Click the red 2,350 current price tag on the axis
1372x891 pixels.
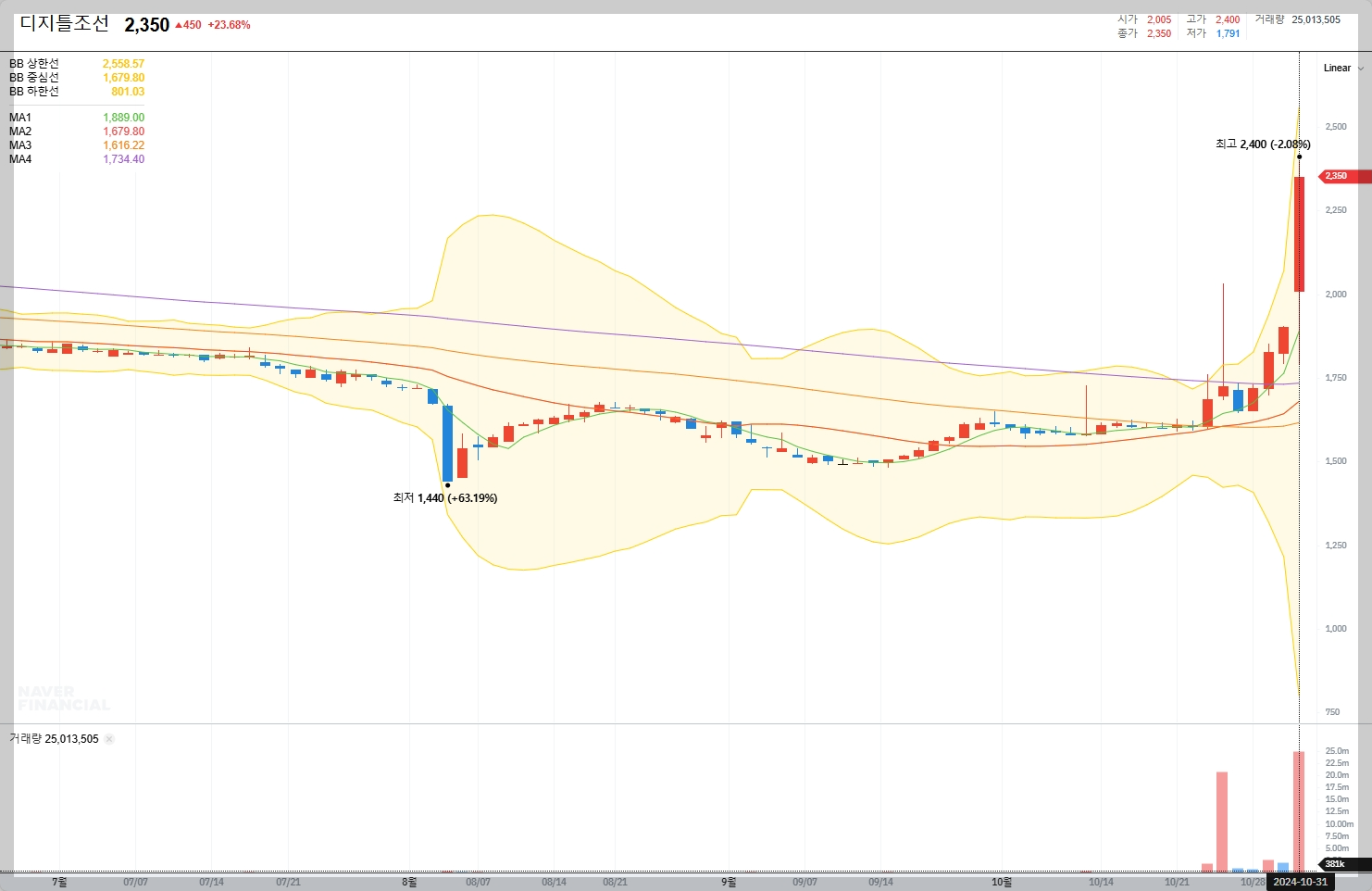coord(1344,176)
